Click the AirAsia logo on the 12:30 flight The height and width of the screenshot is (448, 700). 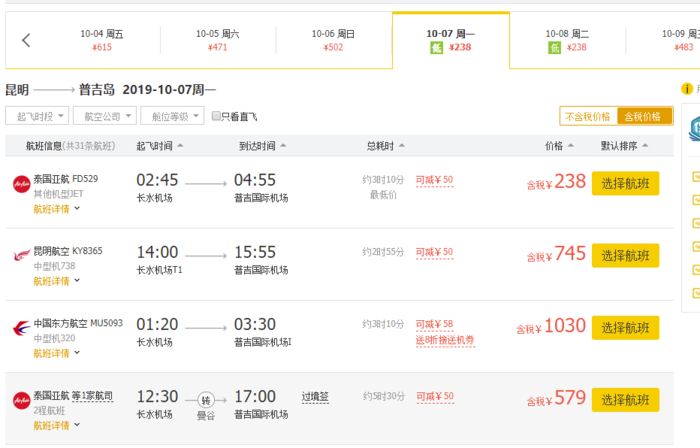pos(21,400)
